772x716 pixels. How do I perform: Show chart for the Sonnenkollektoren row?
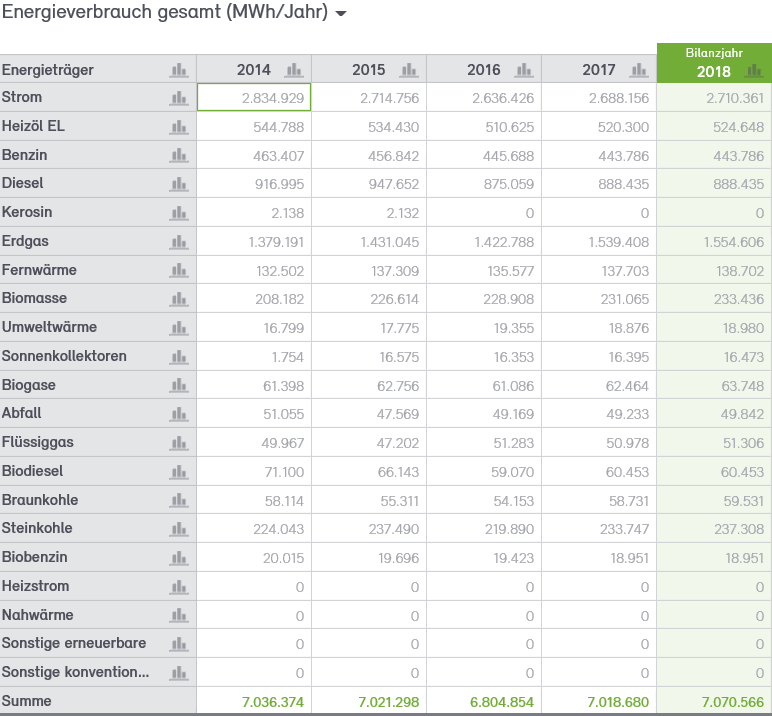179,357
